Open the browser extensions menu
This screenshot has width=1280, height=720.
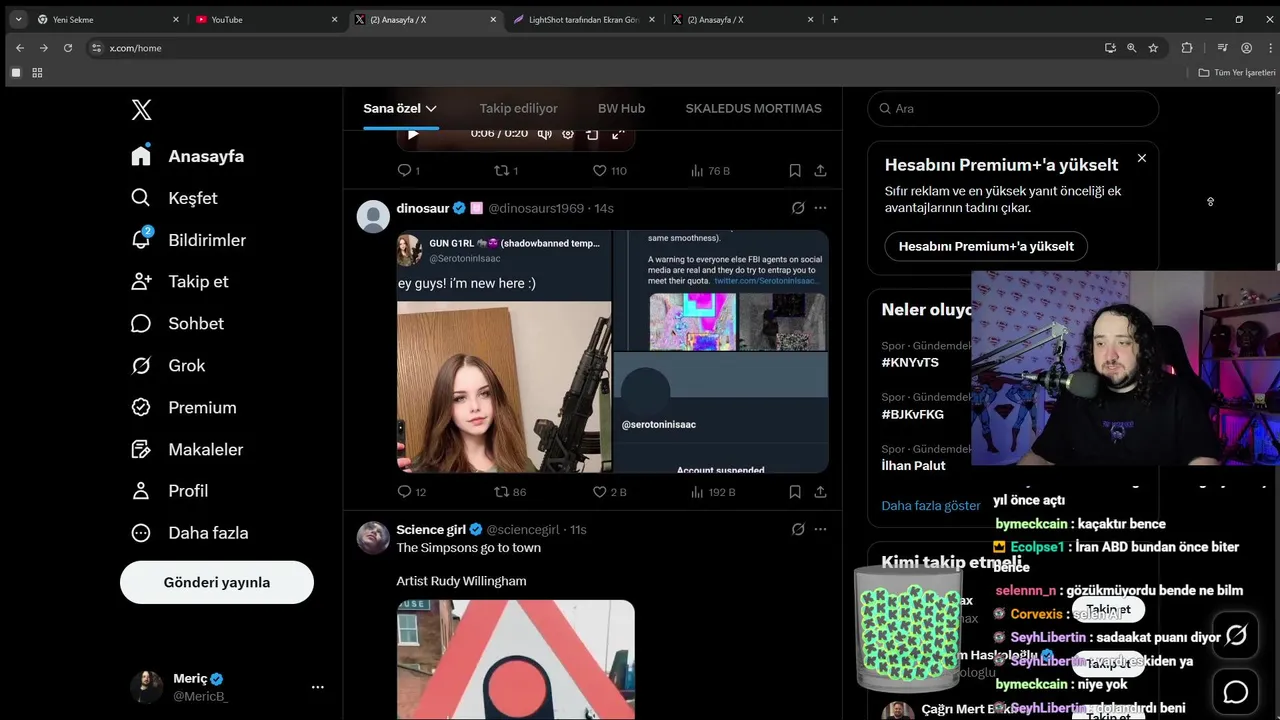tap(1187, 48)
